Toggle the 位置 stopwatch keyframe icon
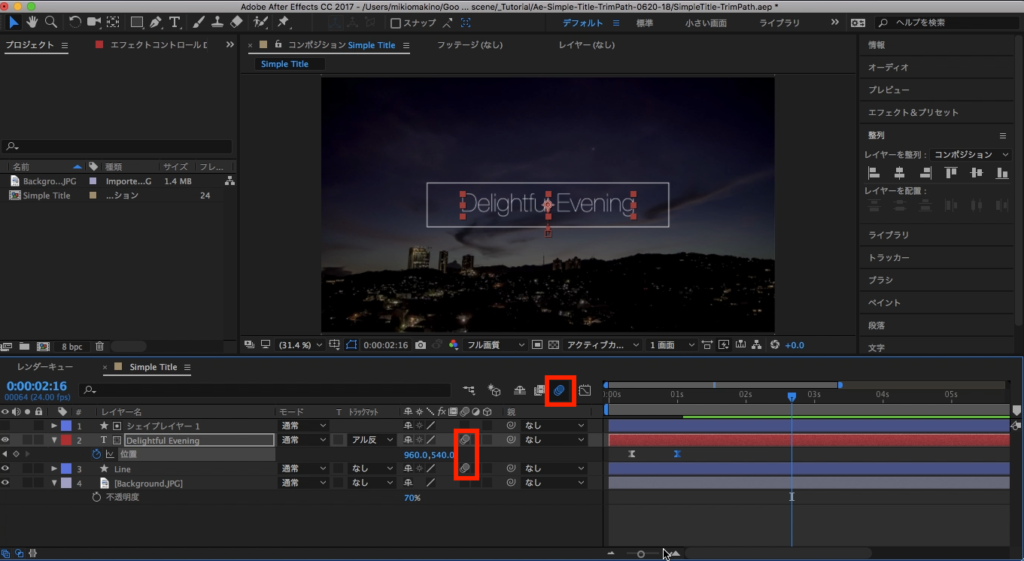Image resolution: width=1024 pixels, height=561 pixels. click(x=97, y=454)
